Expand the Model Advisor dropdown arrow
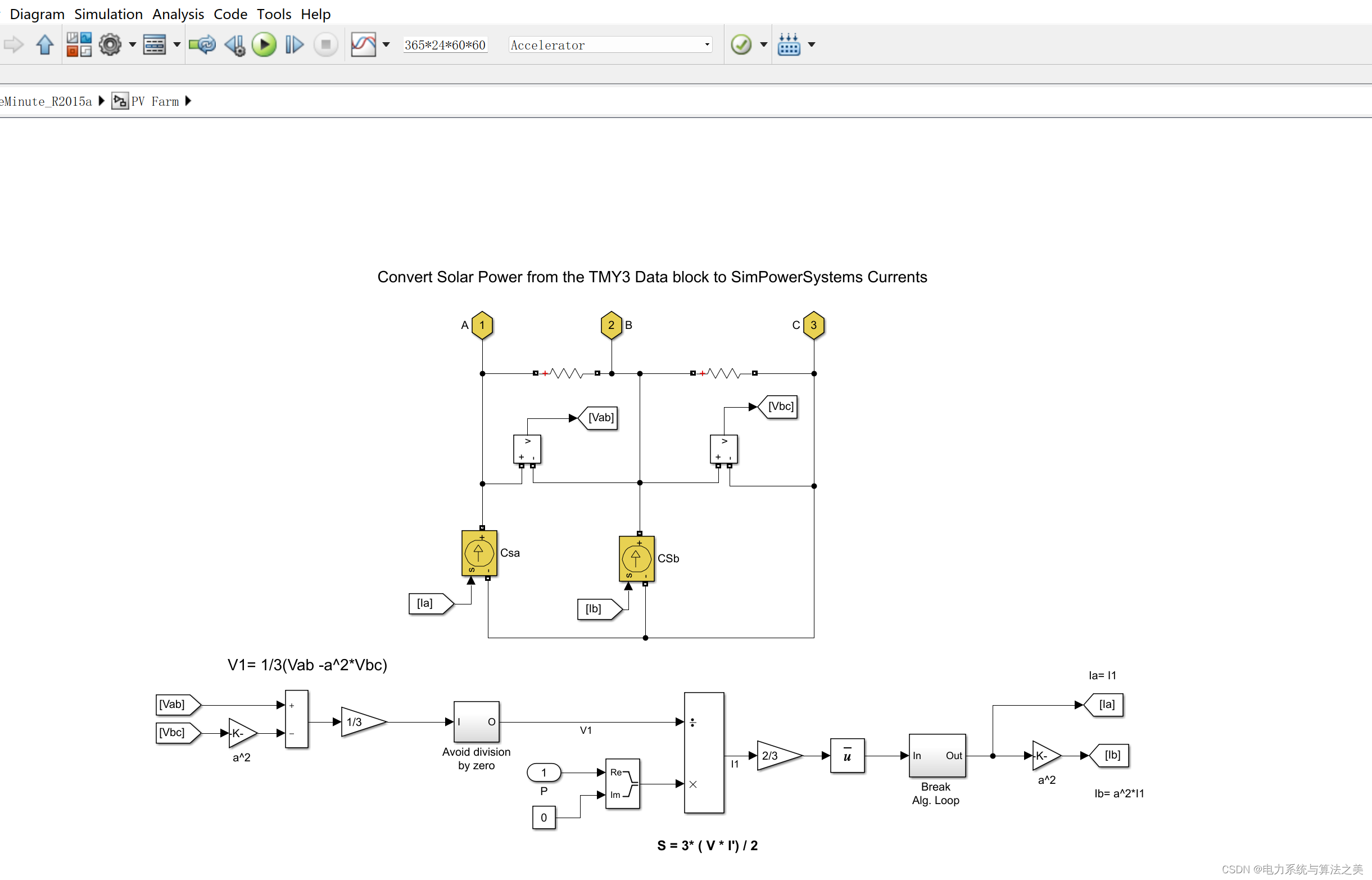1372x880 pixels. pyautogui.click(x=764, y=44)
